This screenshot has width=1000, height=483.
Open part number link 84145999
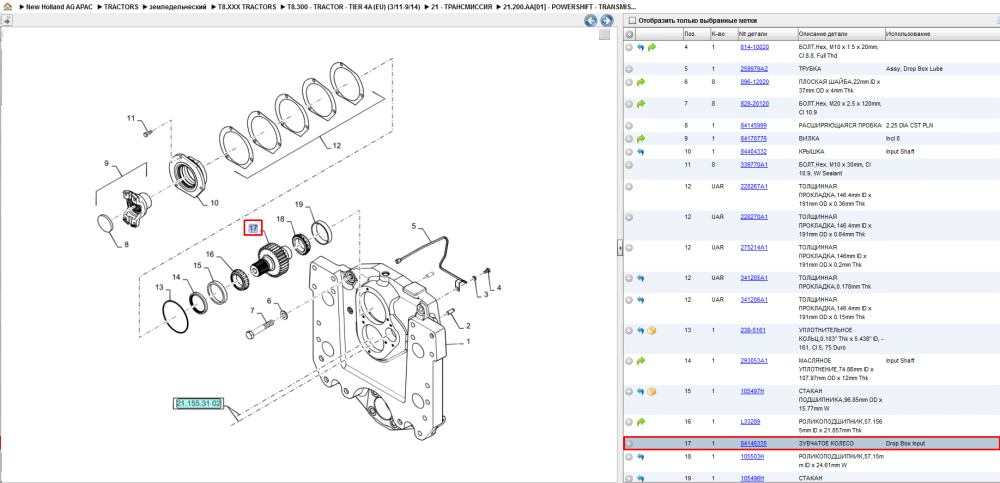[x=753, y=126]
